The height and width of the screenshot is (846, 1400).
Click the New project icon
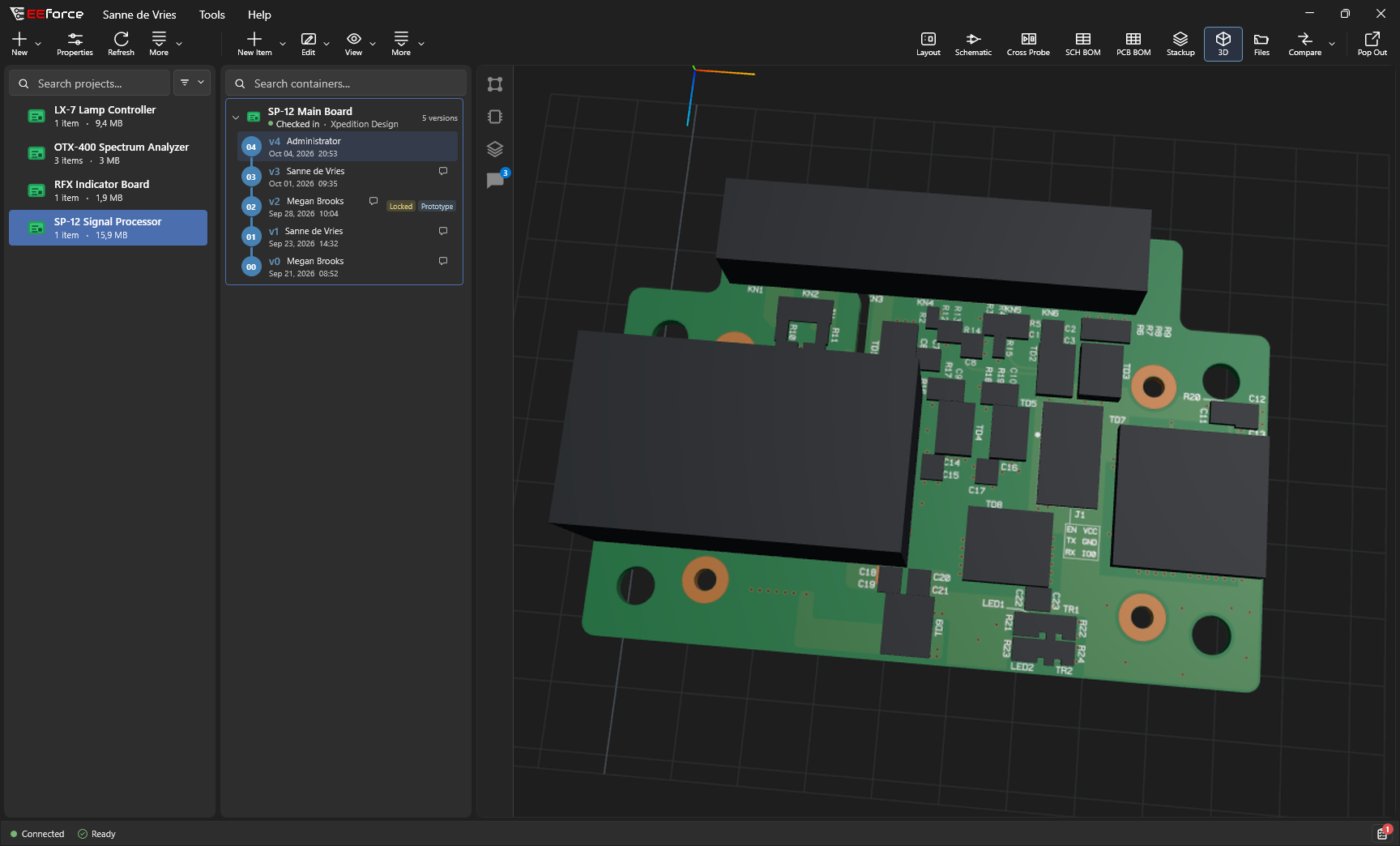pyautogui.click(x=19, y=44)
